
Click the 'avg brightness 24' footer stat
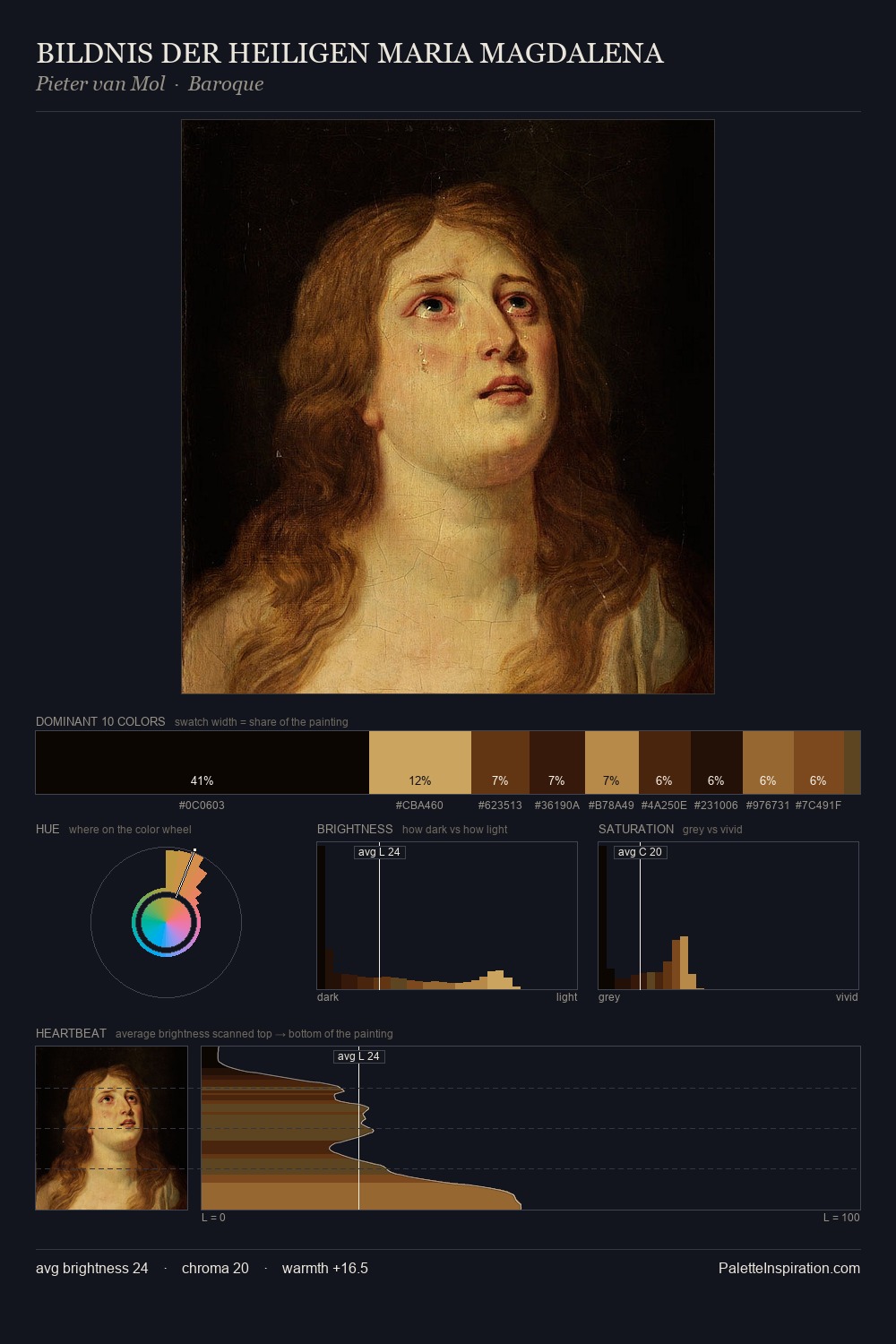[x=92, y=1268]
